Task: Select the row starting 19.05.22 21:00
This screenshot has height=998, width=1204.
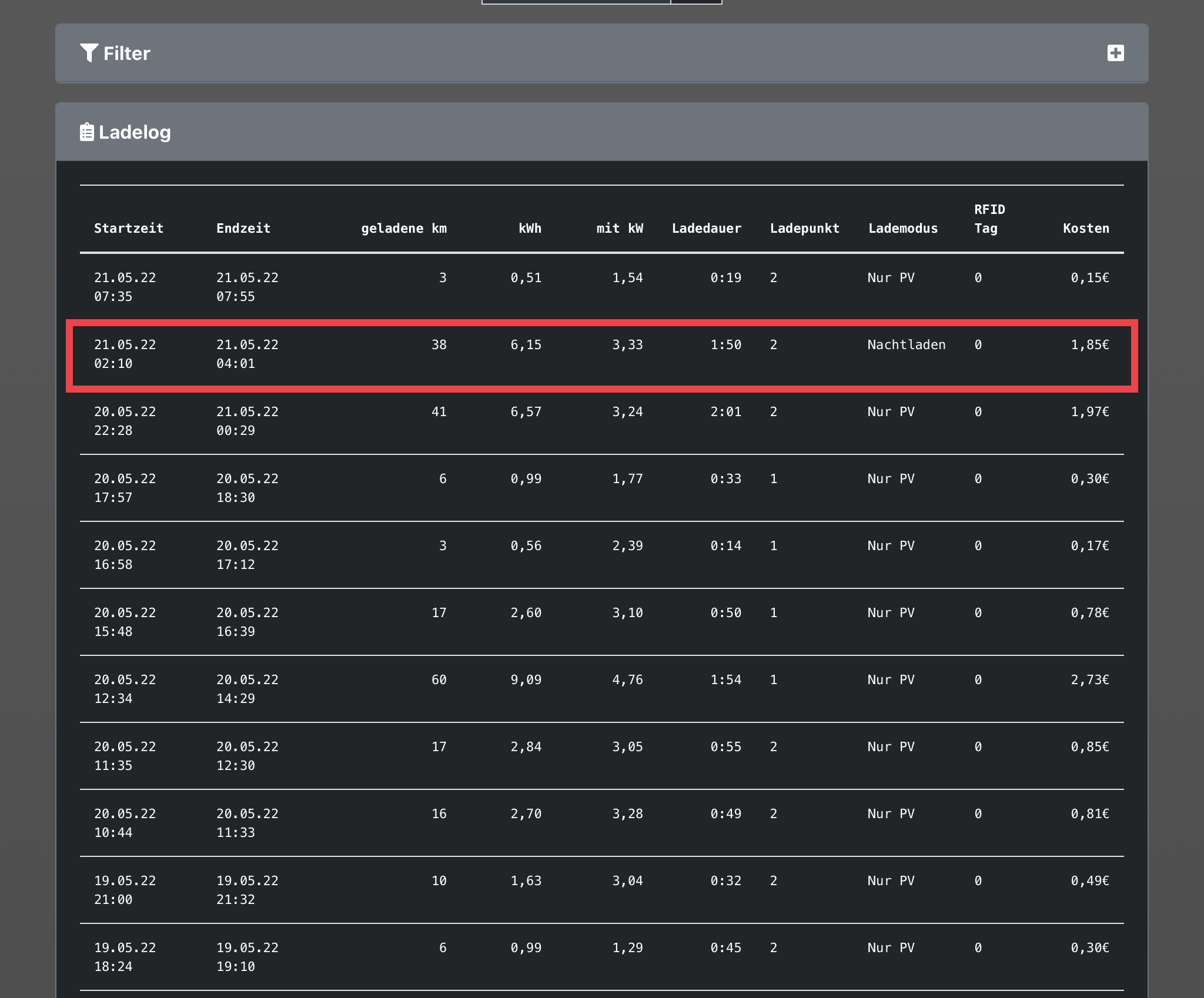Action: tap(601, 890)
